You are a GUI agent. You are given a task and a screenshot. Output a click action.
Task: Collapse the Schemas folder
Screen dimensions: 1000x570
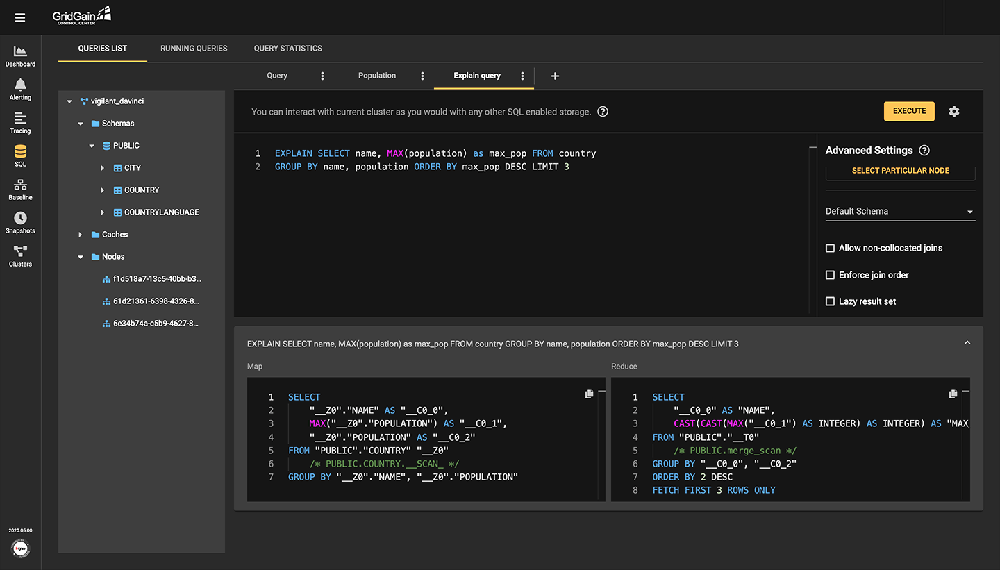(80, 124)
